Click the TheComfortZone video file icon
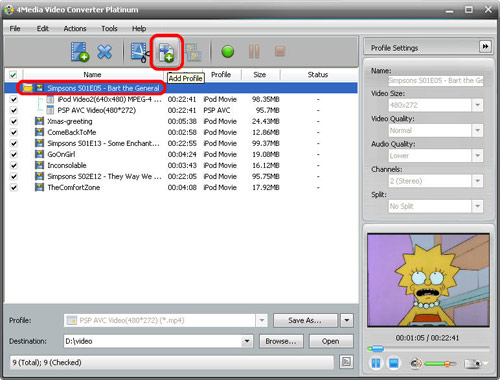Image resolution: width=500 pixels, height=380 pixels. point(39,187)
